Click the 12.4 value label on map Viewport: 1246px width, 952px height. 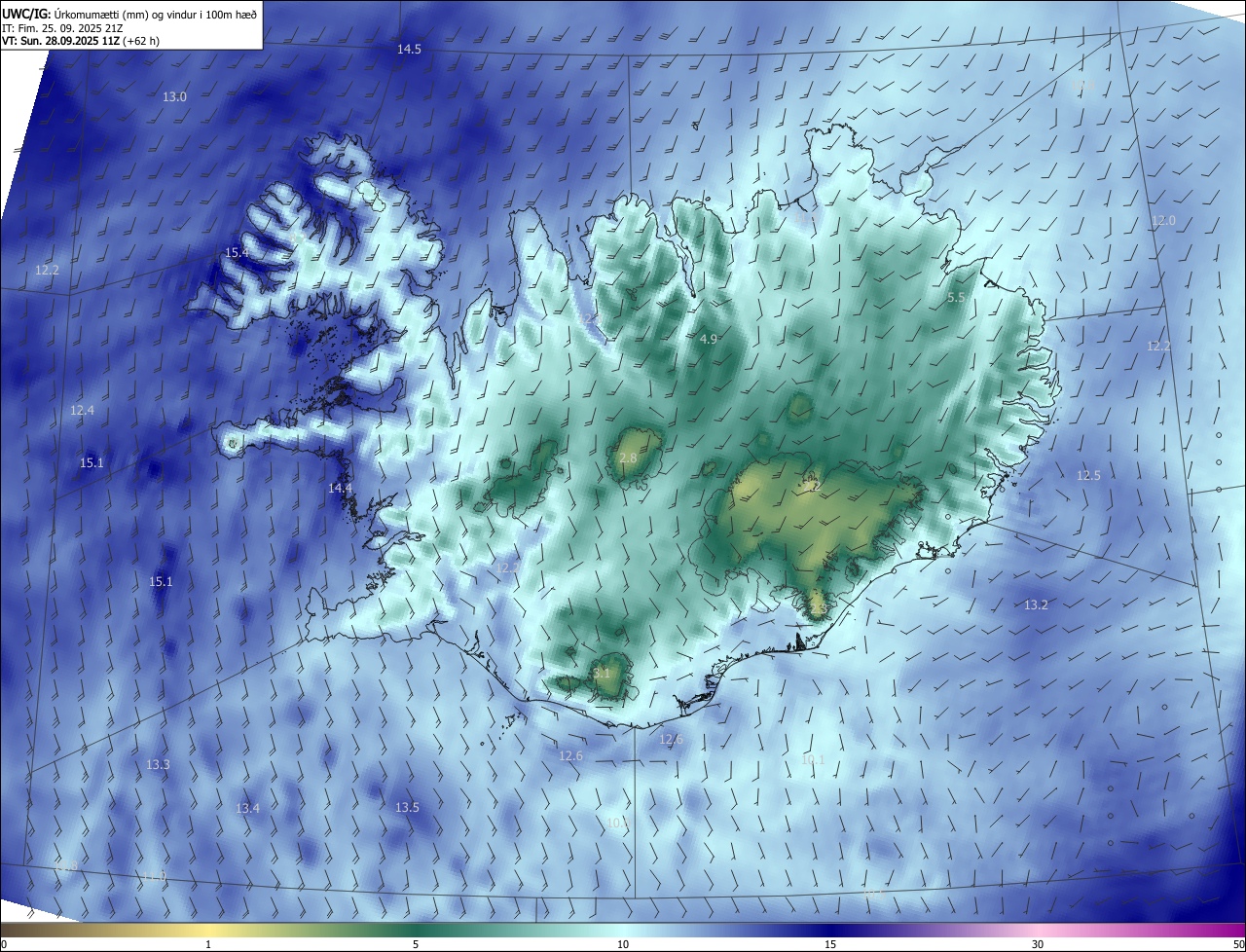click(82, 411)
